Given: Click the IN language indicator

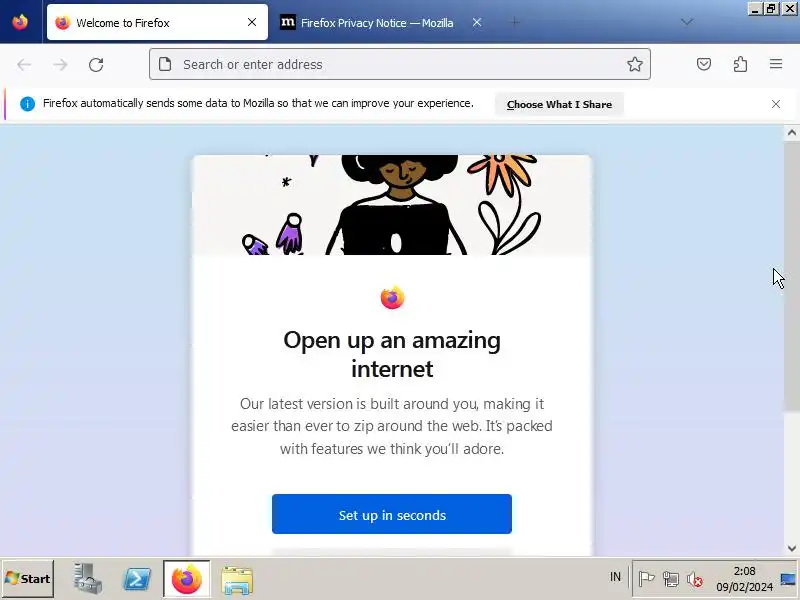Looking at the screenshot, I should 615,577.
